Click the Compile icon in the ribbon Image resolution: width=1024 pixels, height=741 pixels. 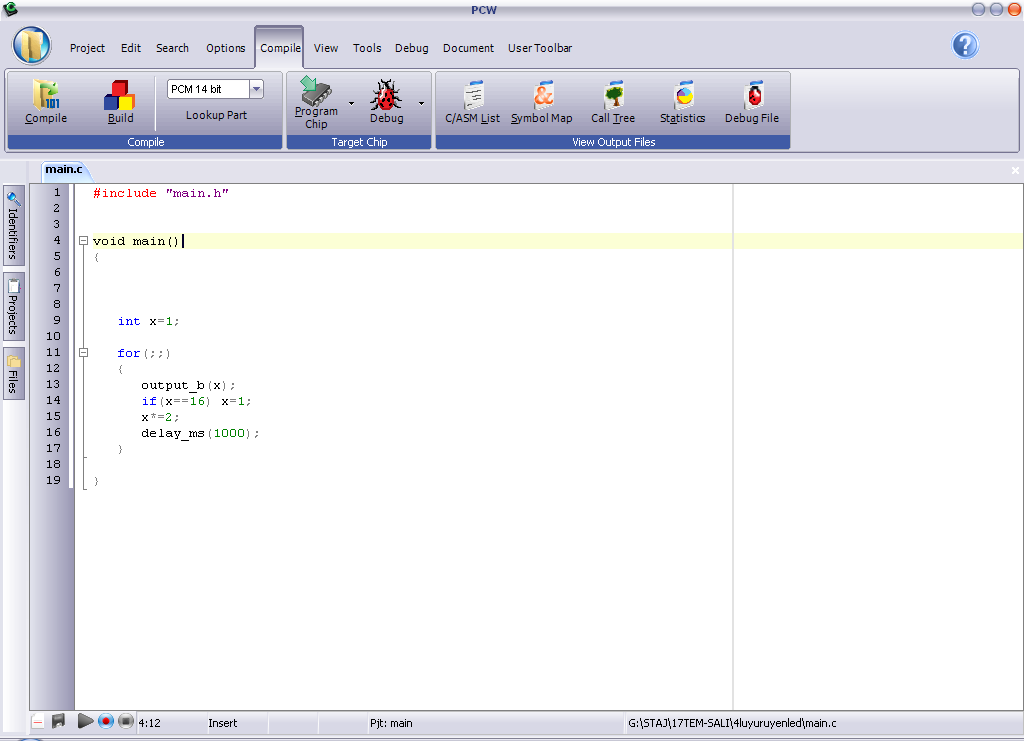[46, 101]
